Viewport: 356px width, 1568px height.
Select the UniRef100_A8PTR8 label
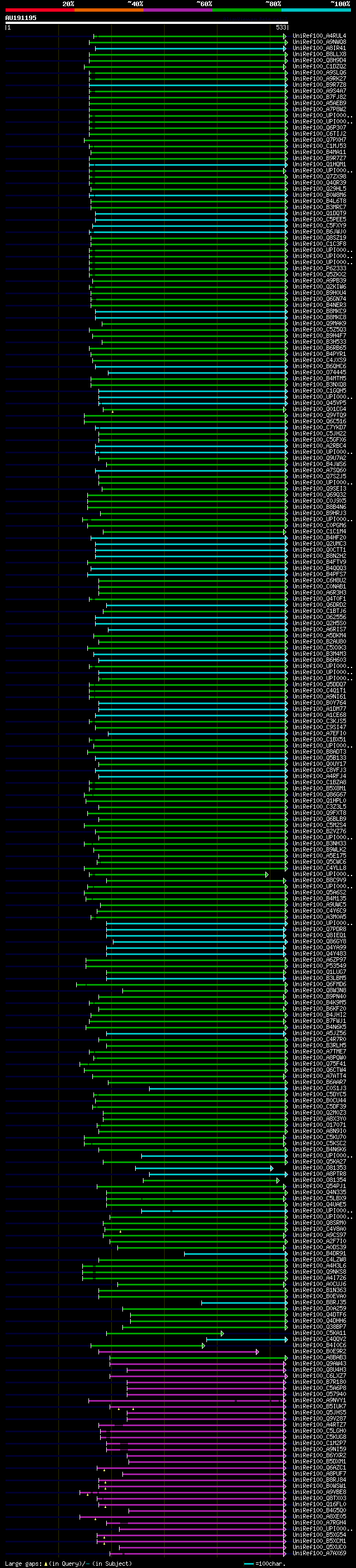(x=319, y=1173)
